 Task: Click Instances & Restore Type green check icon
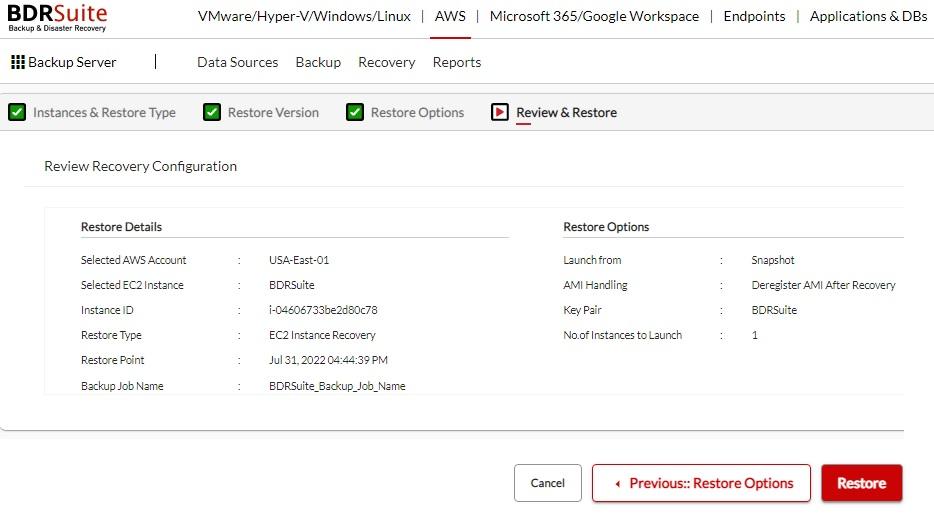tap(17, 112)
